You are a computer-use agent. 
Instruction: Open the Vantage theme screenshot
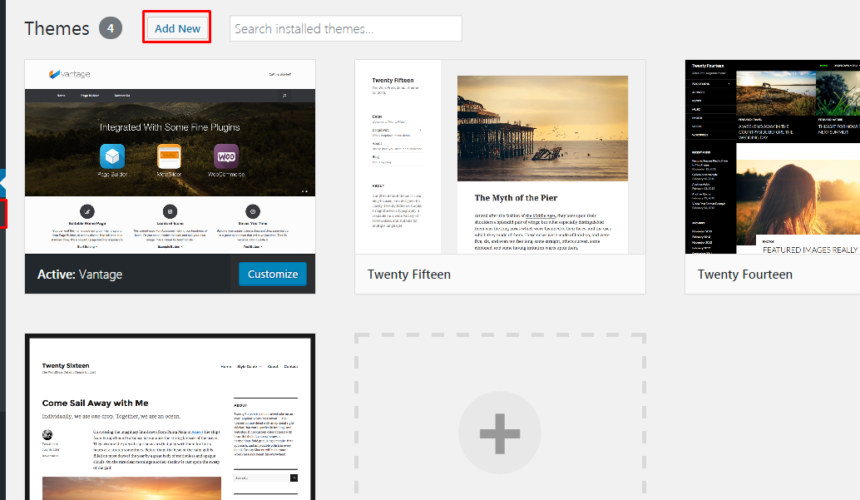[170, 157]
